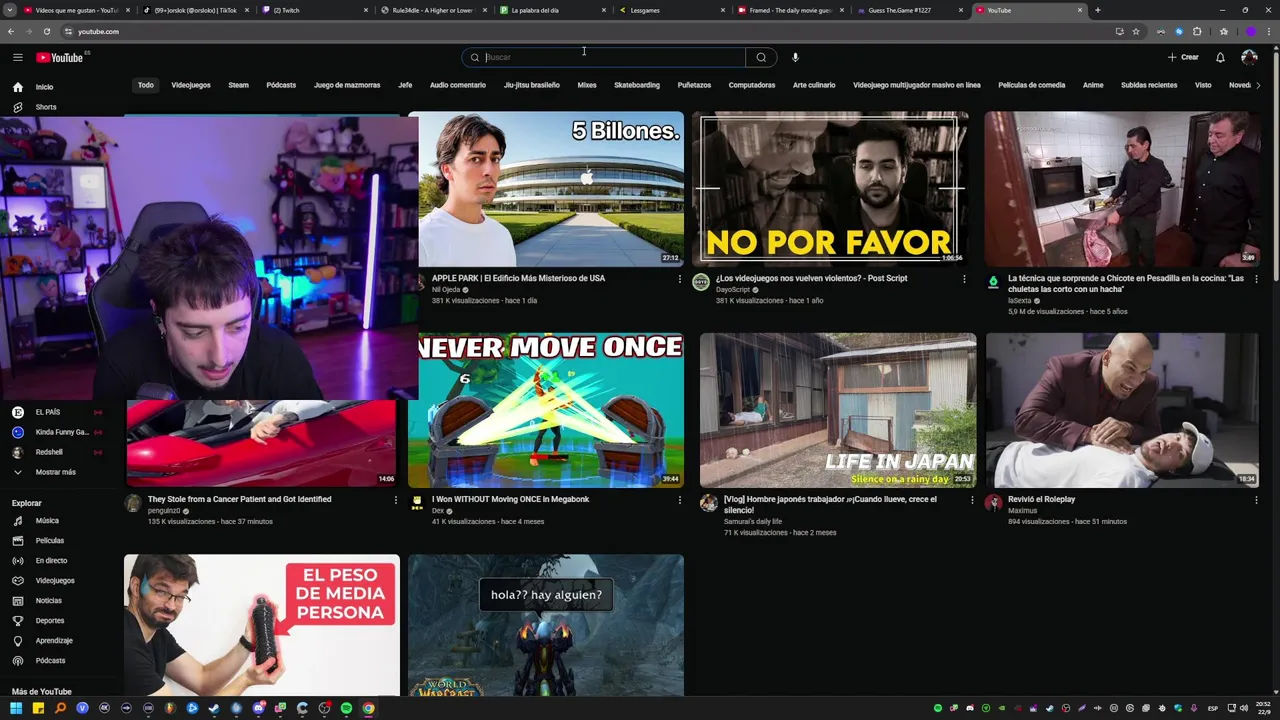Open a new browser tab

point(1097,10)
